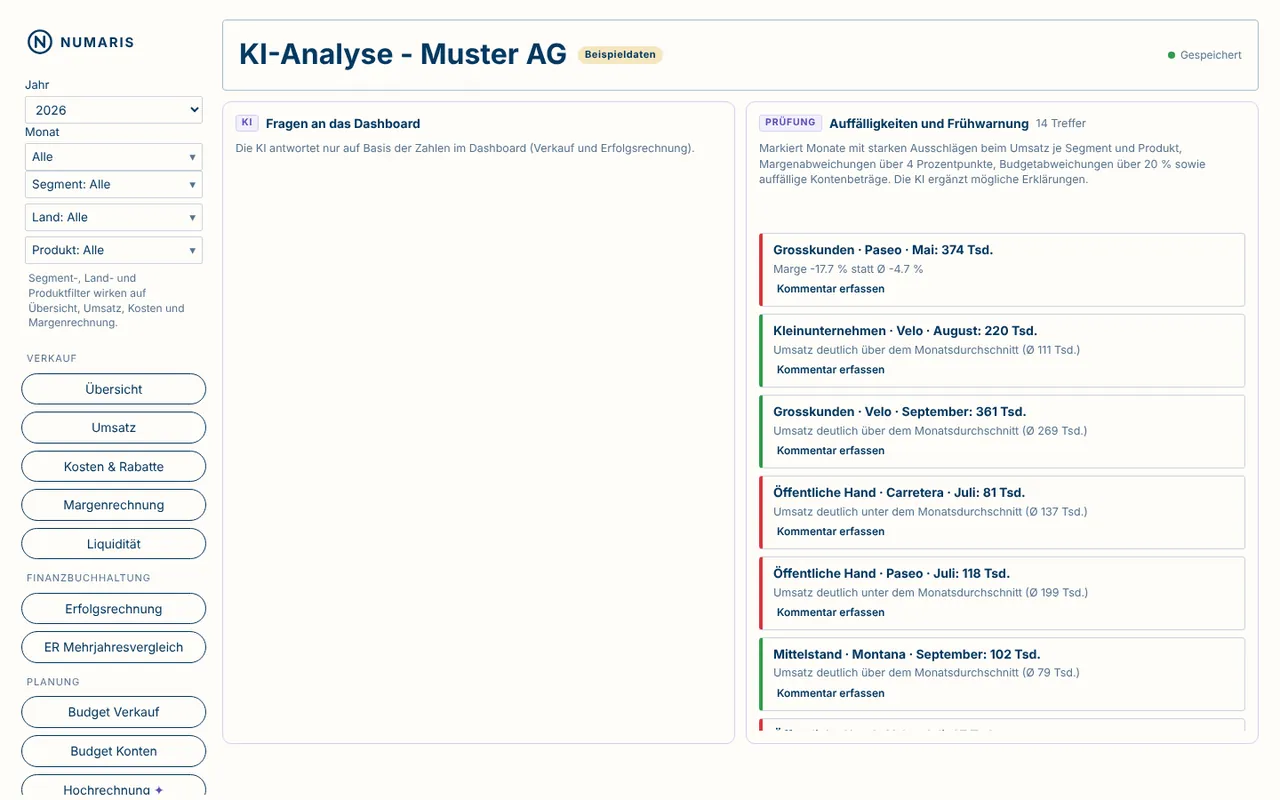Expand the Produkt: Alle filter
Viewport: 1280px width, 800px height.
click(114, 250)
